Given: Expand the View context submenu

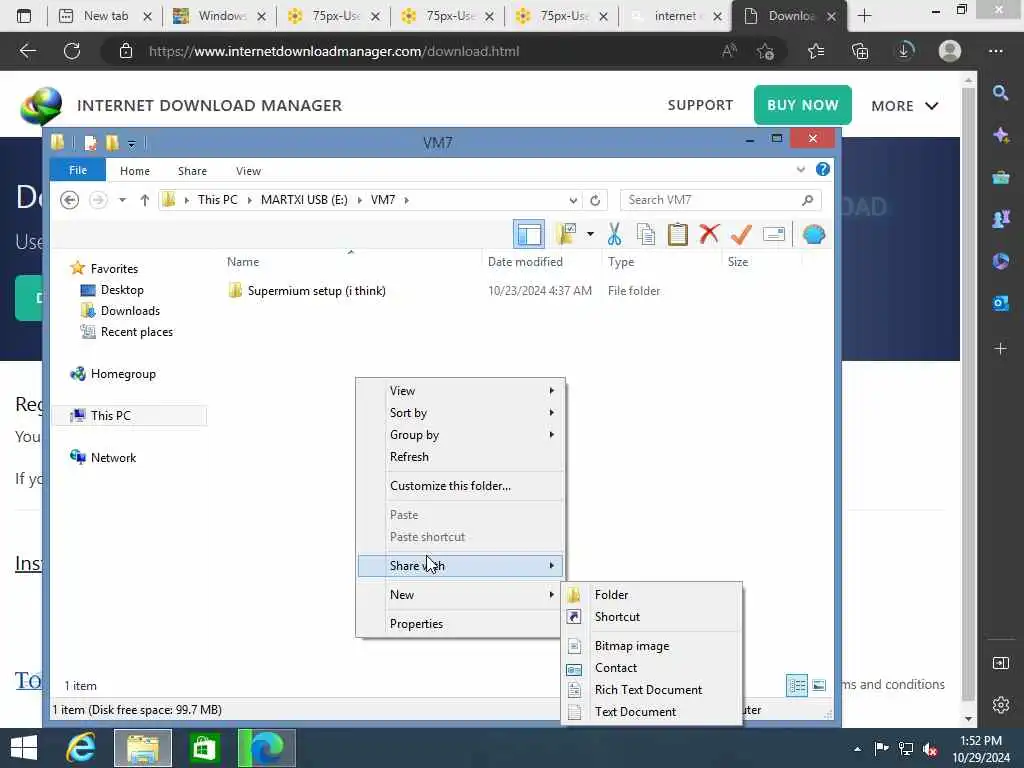Looking at the screenshot, I should click(460, 391).
